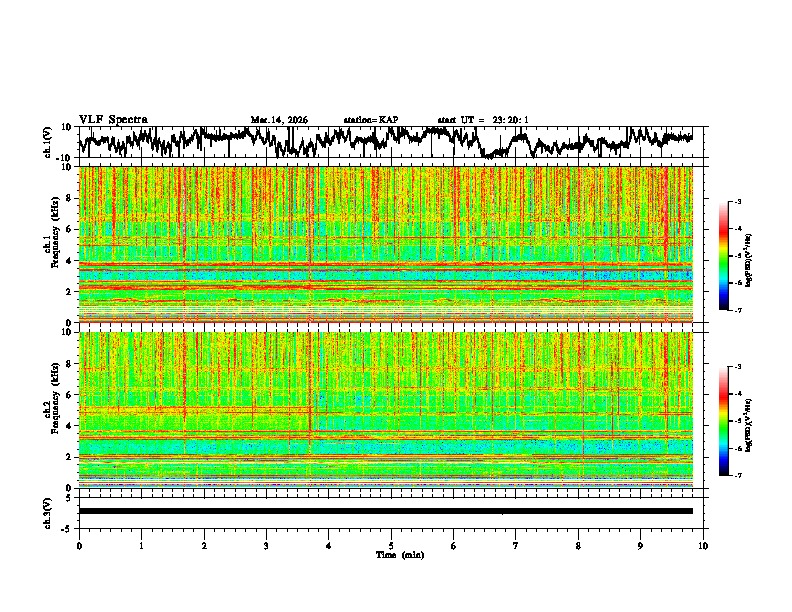Click time axis tick label "10"
792x612 pixels.
coord(703,546)
